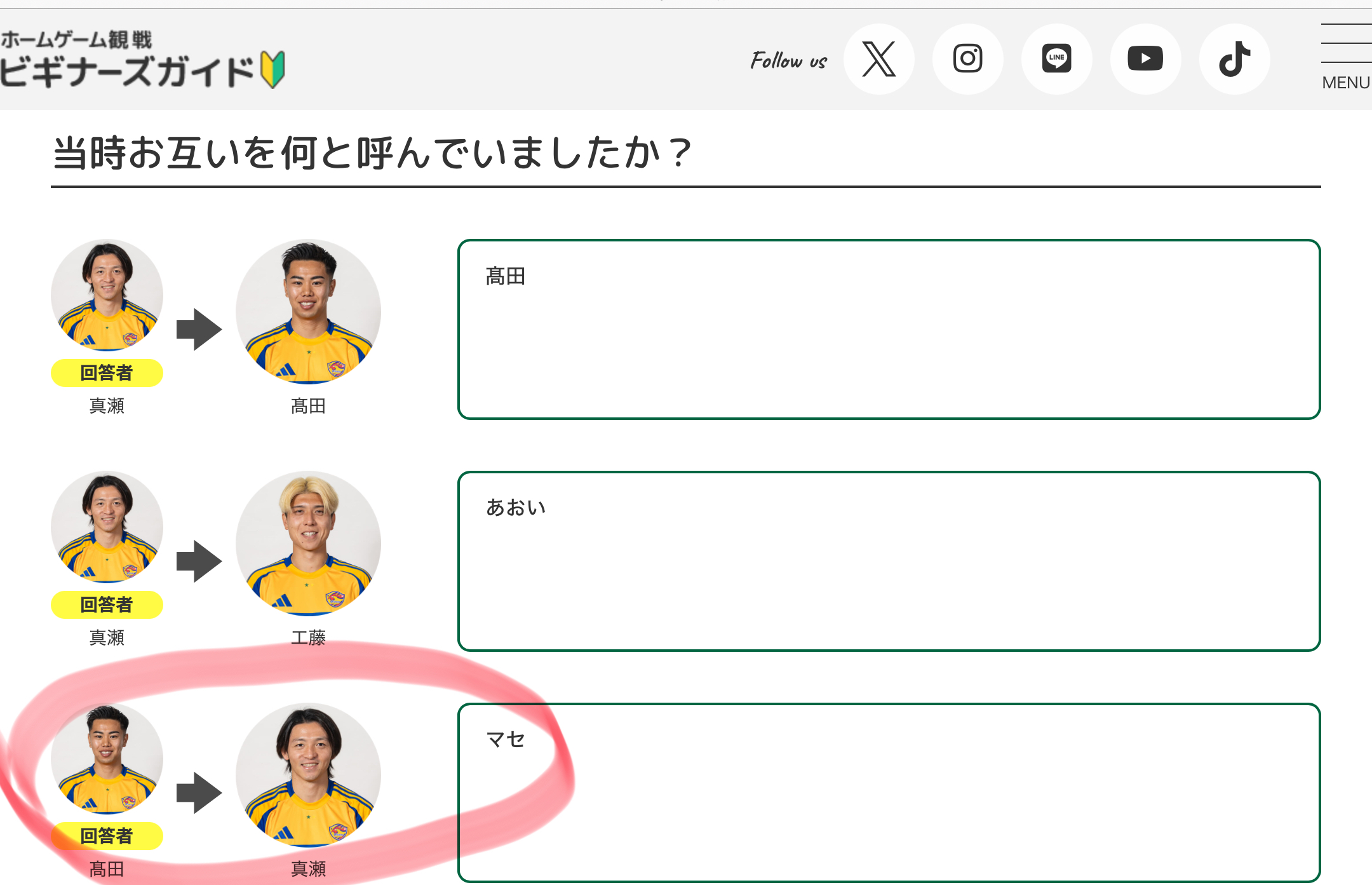Click the arrow from 高田 to 真瀬
1372x885 pixels.
coord(199,793)
